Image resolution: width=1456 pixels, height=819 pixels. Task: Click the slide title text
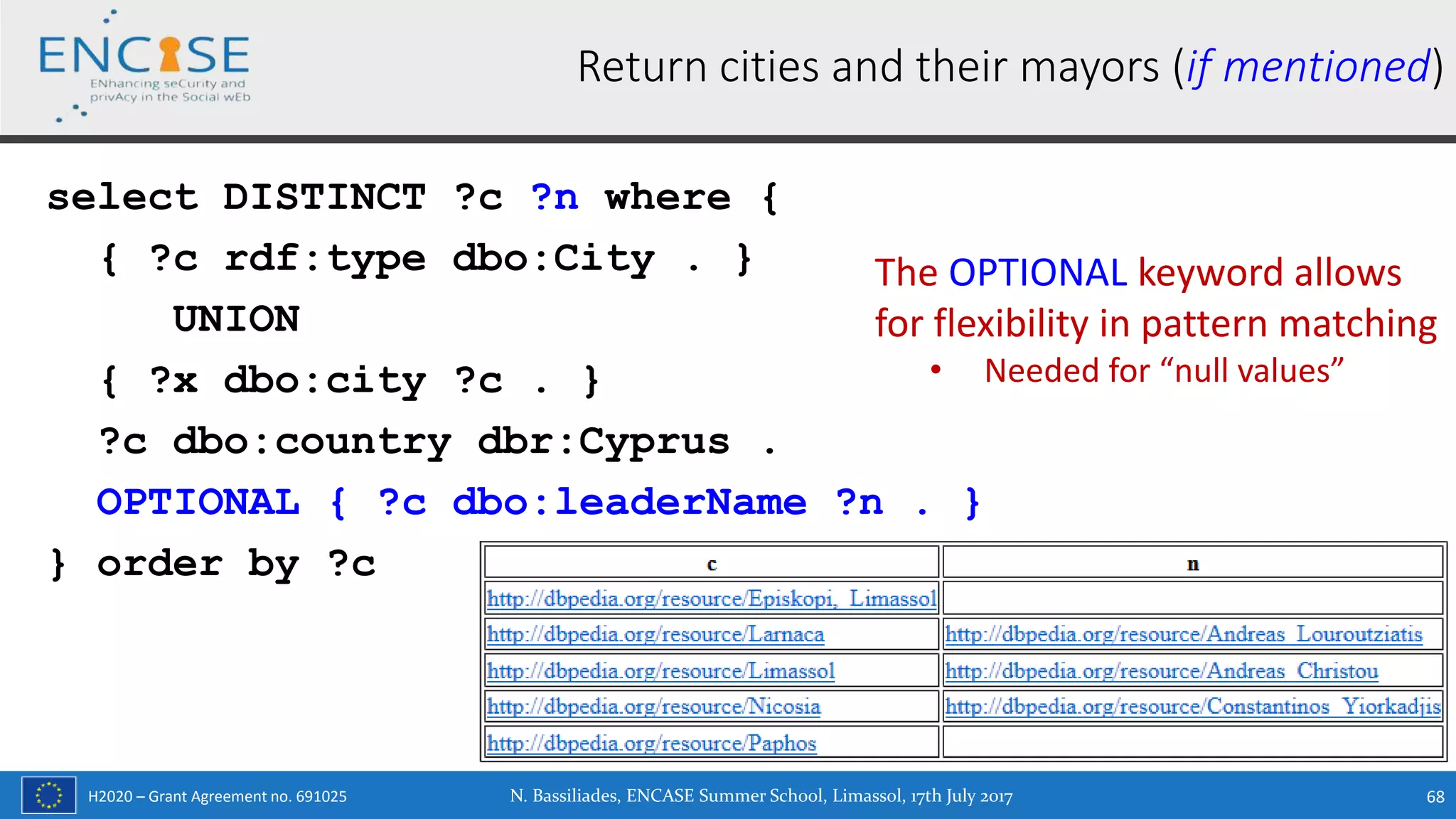click(x=1010, y=67)
